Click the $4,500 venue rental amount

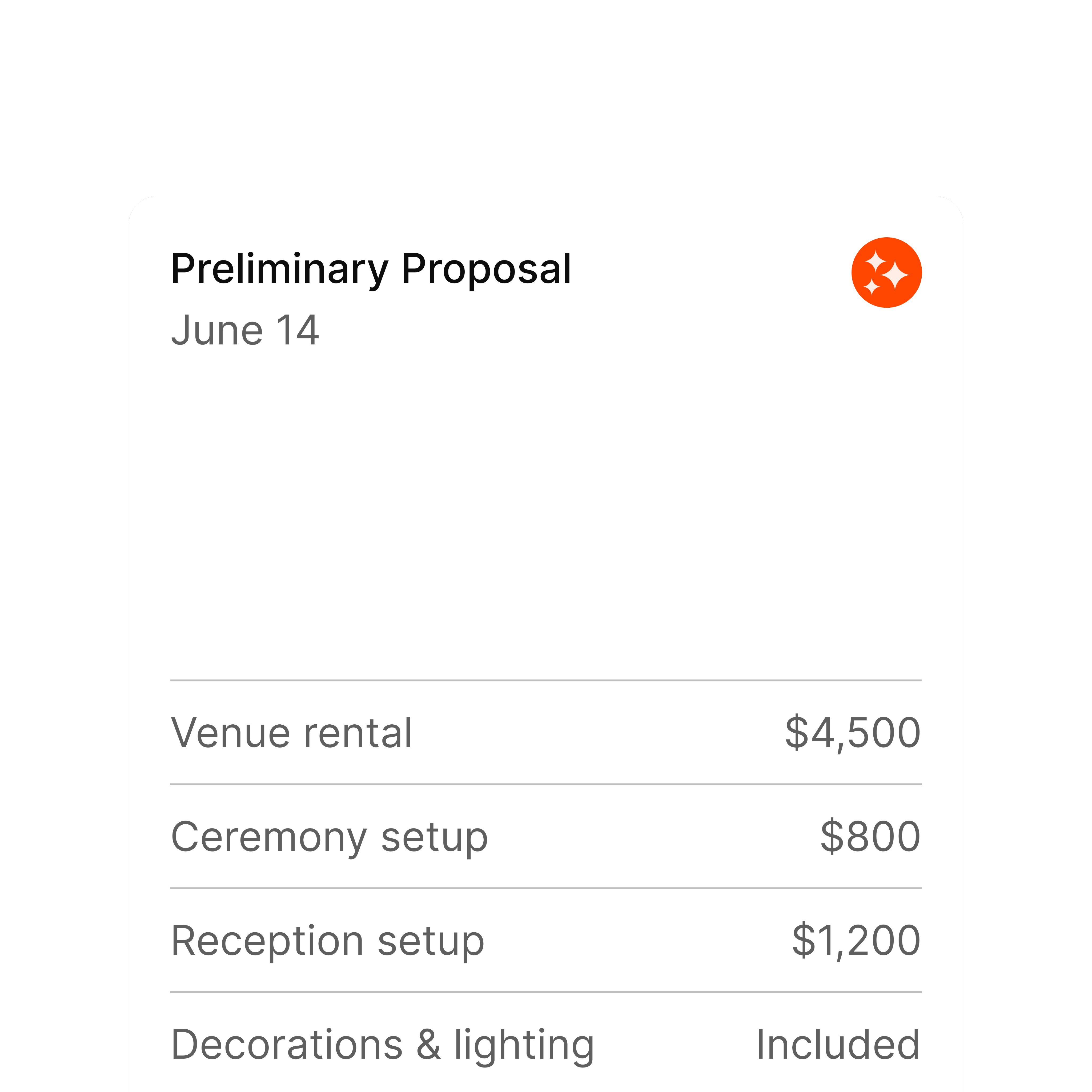[853, 732]
